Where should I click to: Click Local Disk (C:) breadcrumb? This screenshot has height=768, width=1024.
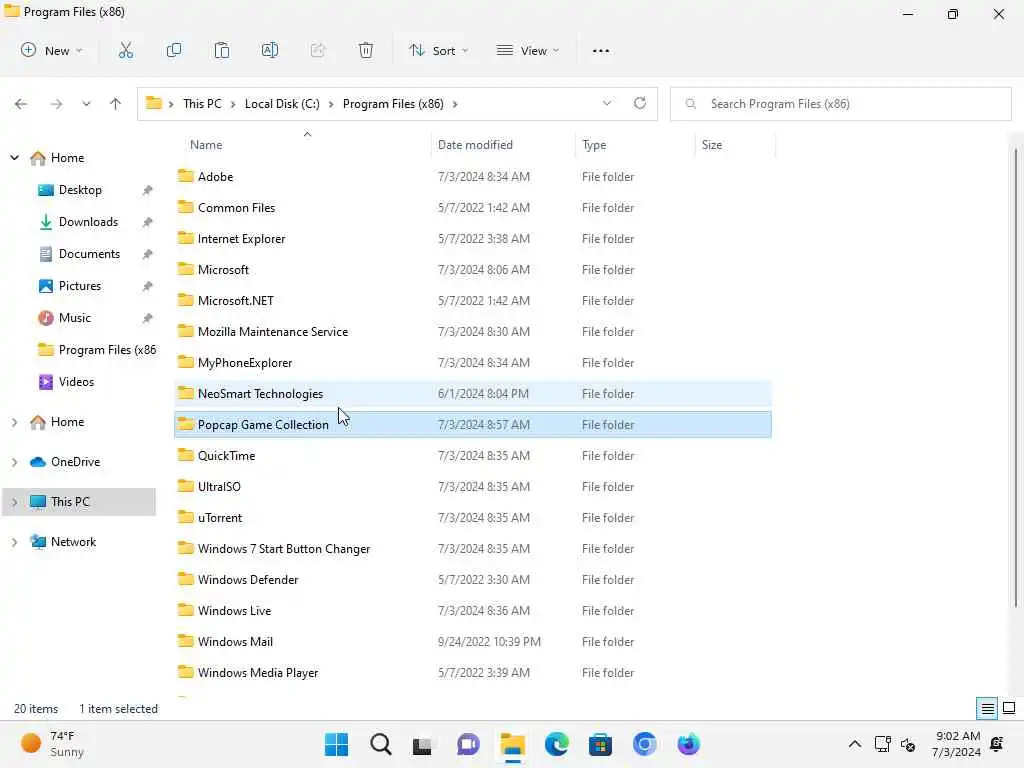pos(282,104)
